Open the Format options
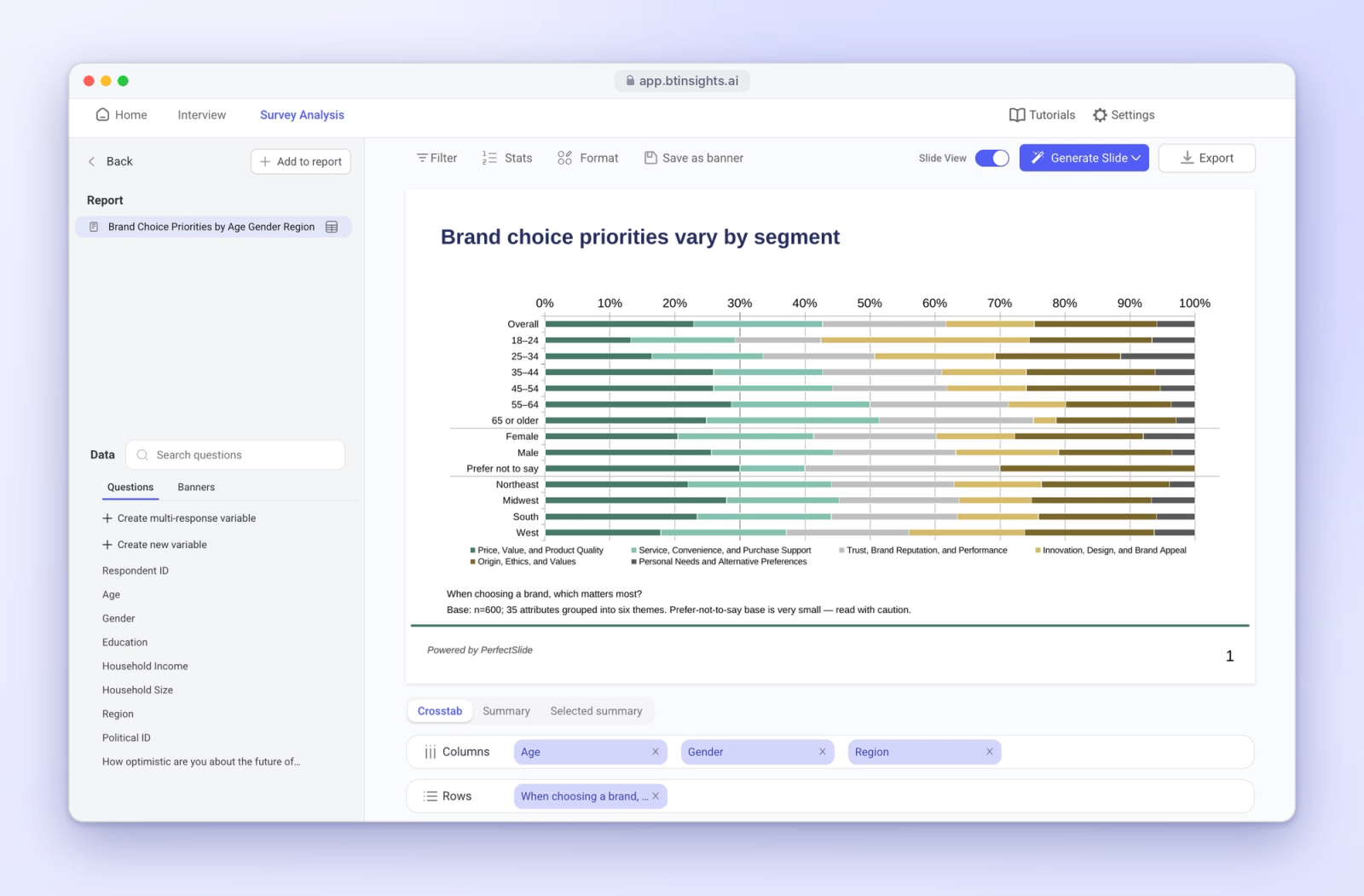 tap(588, 158)
